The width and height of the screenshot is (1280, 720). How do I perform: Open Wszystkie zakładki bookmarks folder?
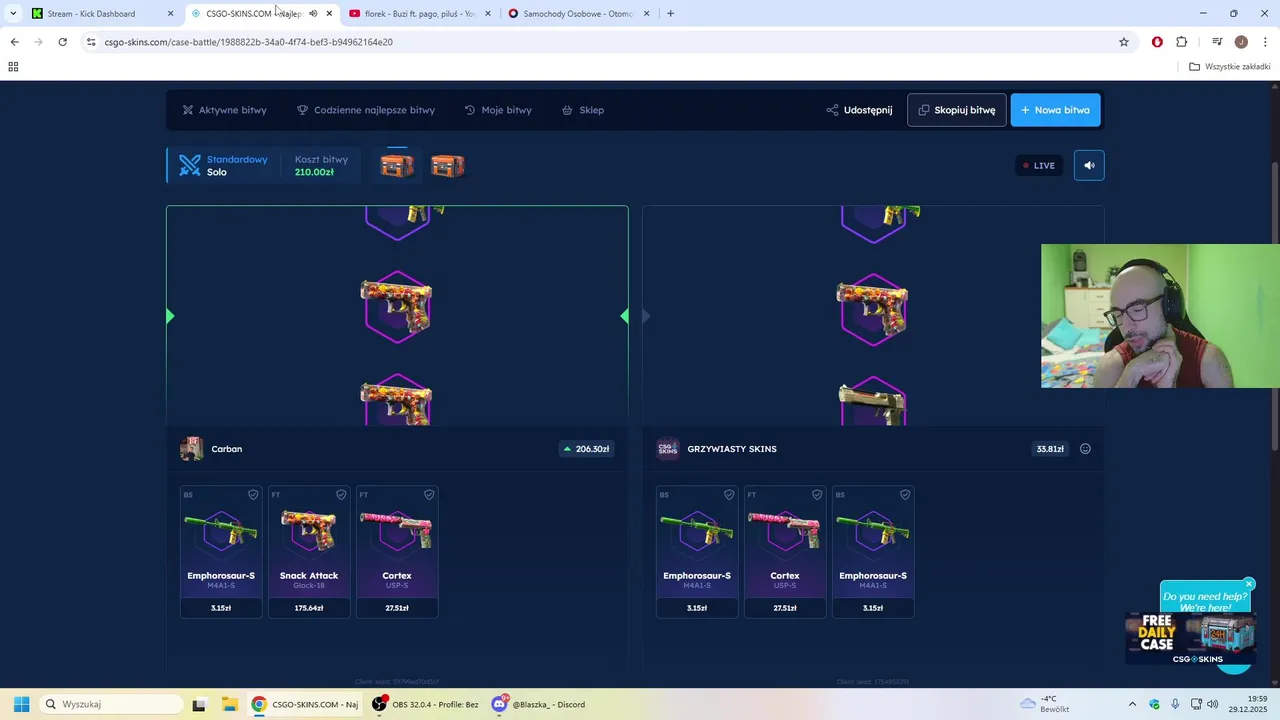point(1230,67)
